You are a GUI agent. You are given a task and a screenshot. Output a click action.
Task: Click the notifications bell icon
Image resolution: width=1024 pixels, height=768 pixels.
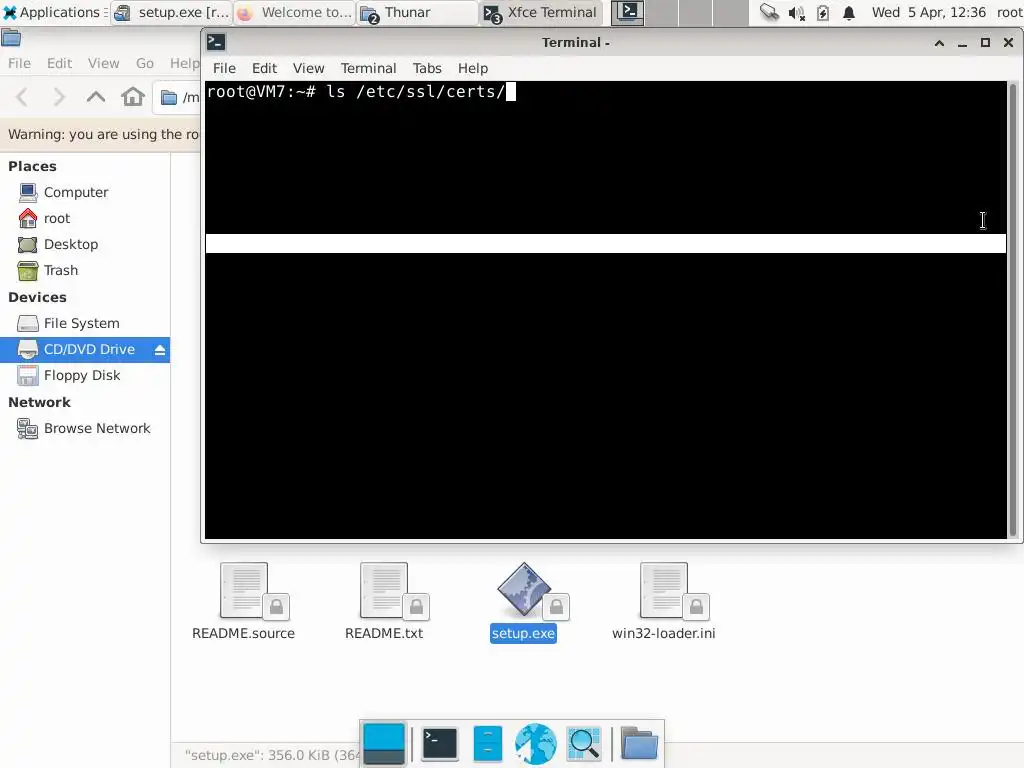coord(849,13)
